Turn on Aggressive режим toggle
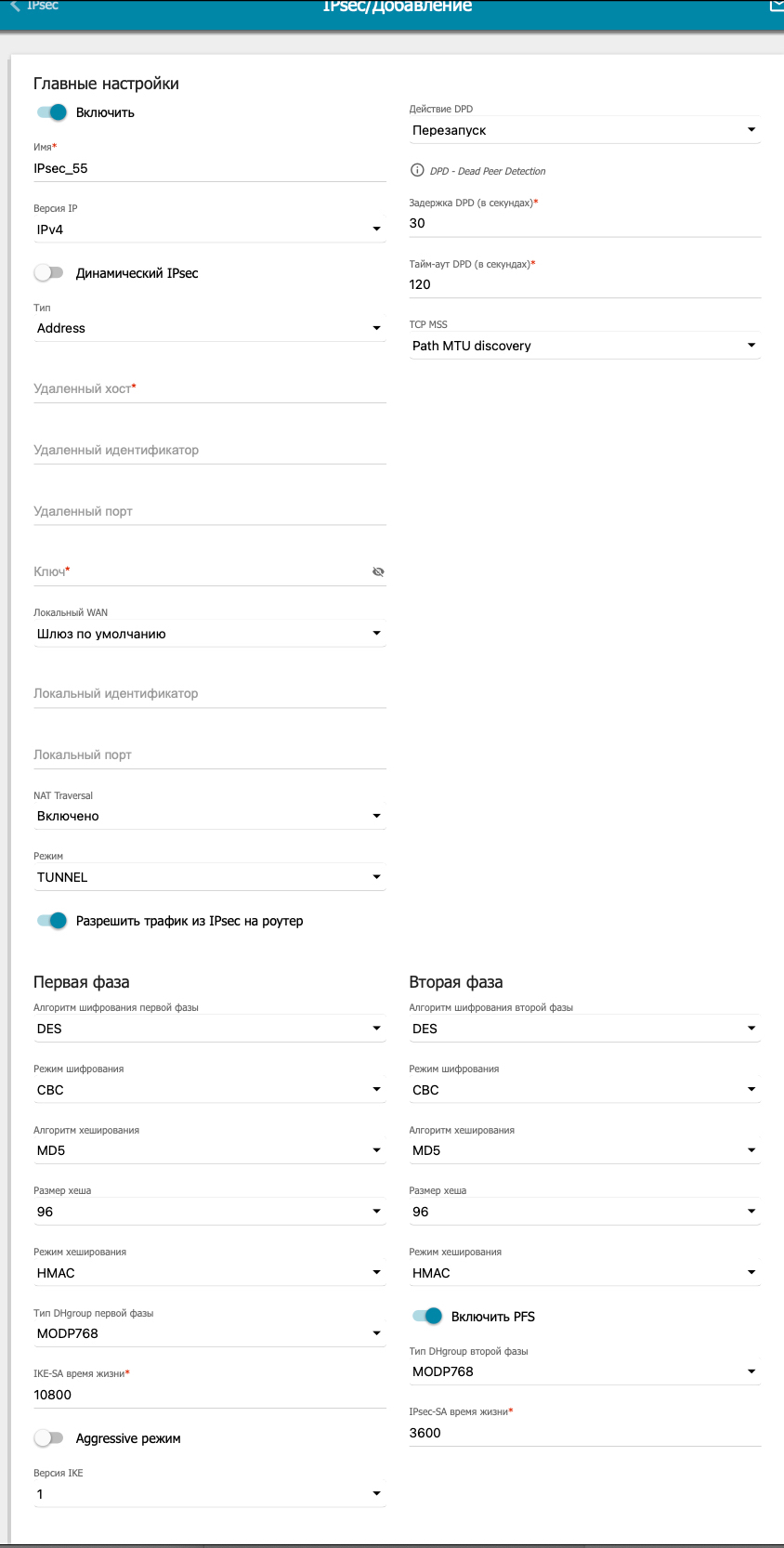This screenshot has width=784, height=1548. (x=49, y=1438)
